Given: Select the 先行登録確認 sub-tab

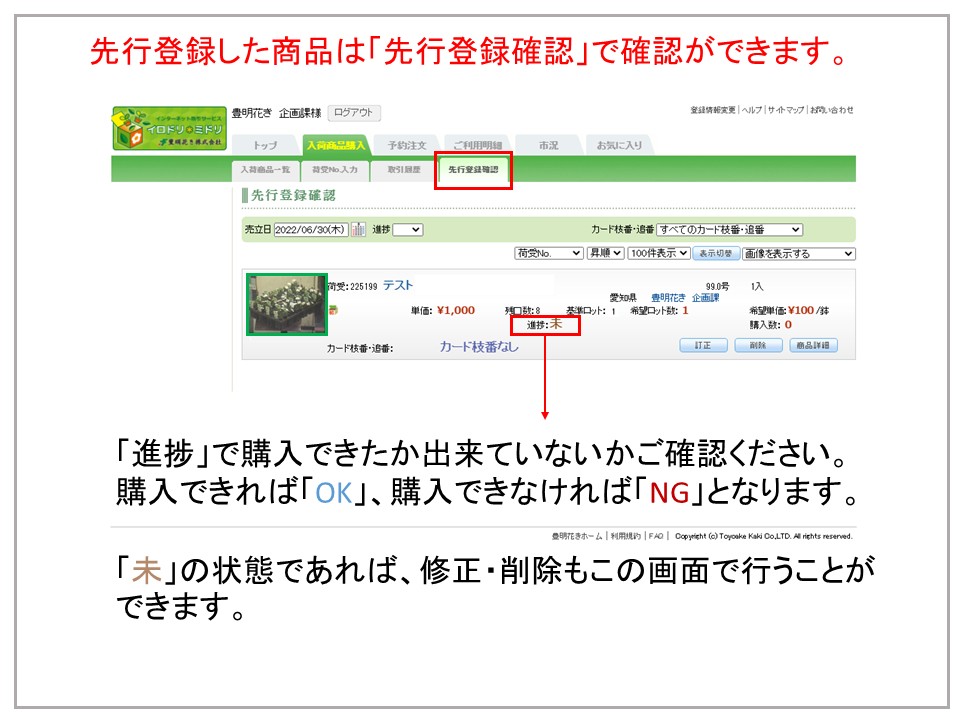Looking at the screenshot, I should coord(473,171).
